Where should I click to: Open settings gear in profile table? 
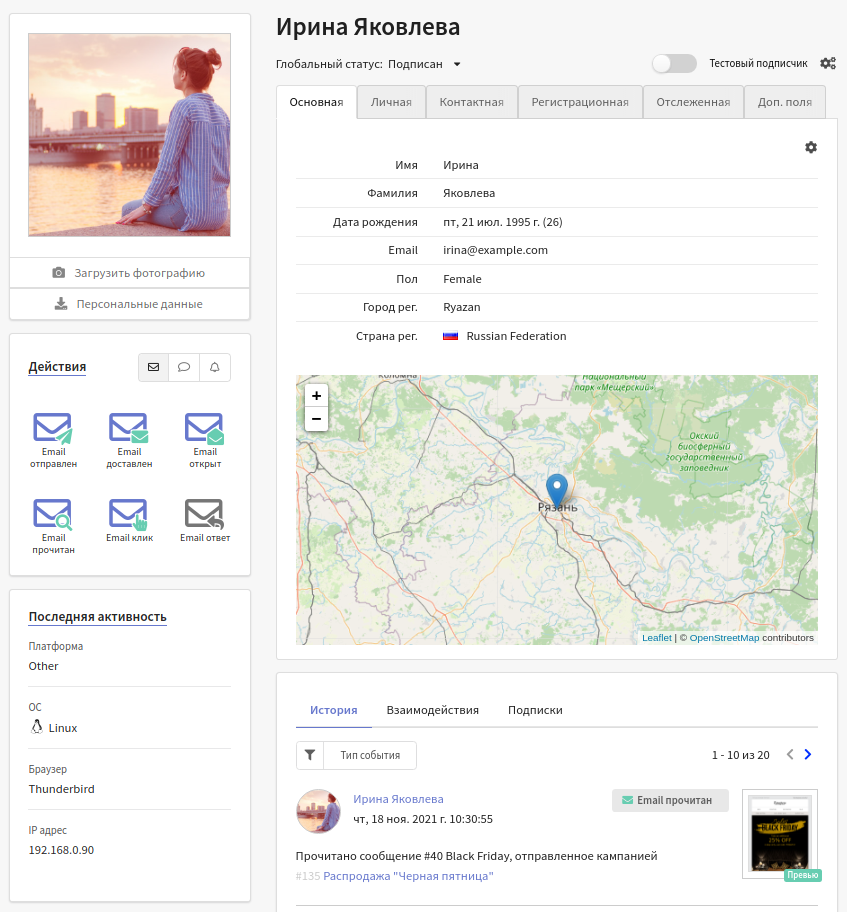tap(810, 147)
